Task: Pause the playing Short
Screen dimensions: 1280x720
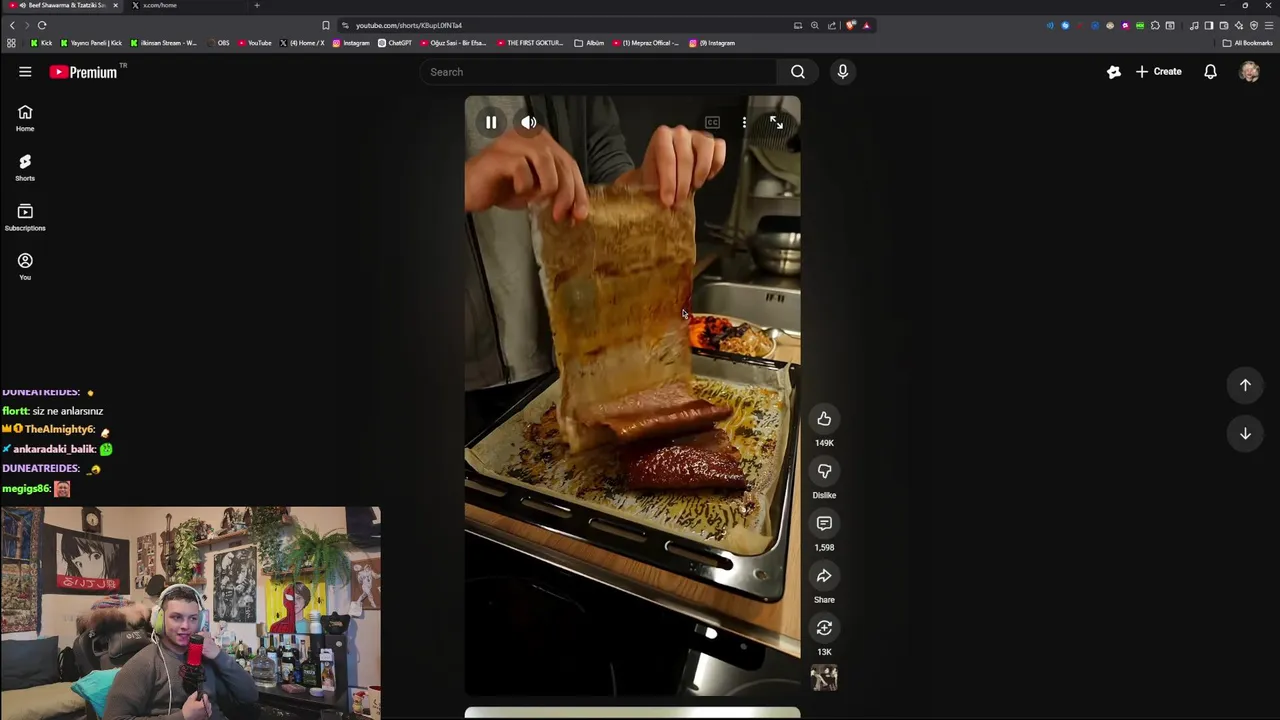Action: coord(491,123)
